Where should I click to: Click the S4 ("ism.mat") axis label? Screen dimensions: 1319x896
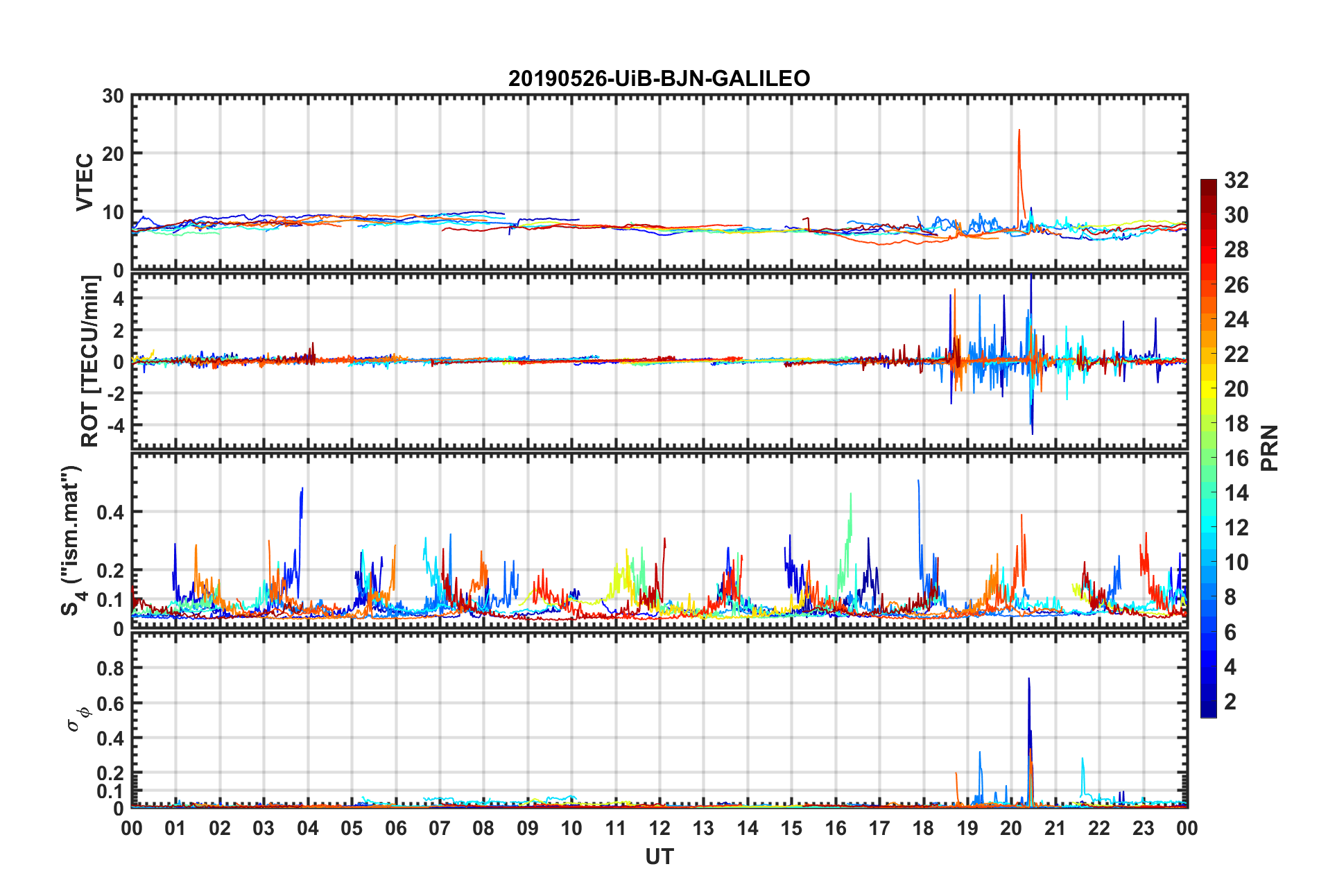point(72,540)
